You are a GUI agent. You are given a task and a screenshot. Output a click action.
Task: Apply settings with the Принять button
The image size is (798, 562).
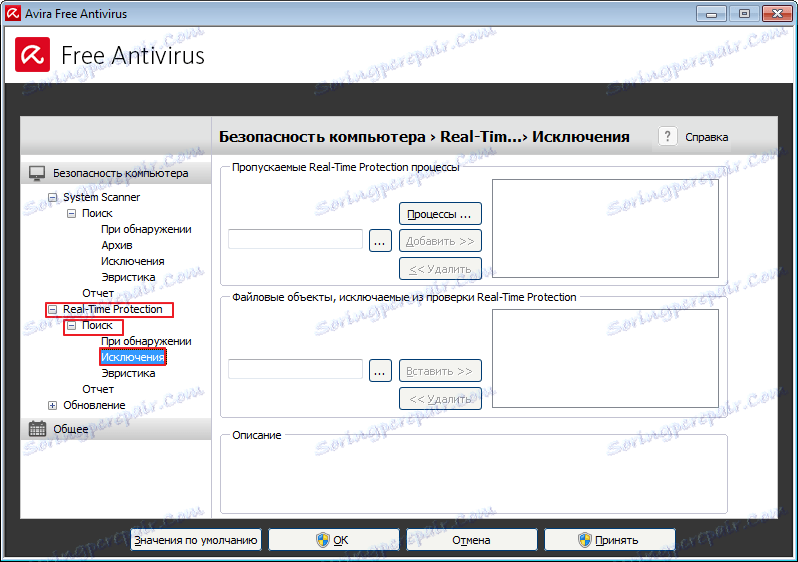(x=610, y=540)
